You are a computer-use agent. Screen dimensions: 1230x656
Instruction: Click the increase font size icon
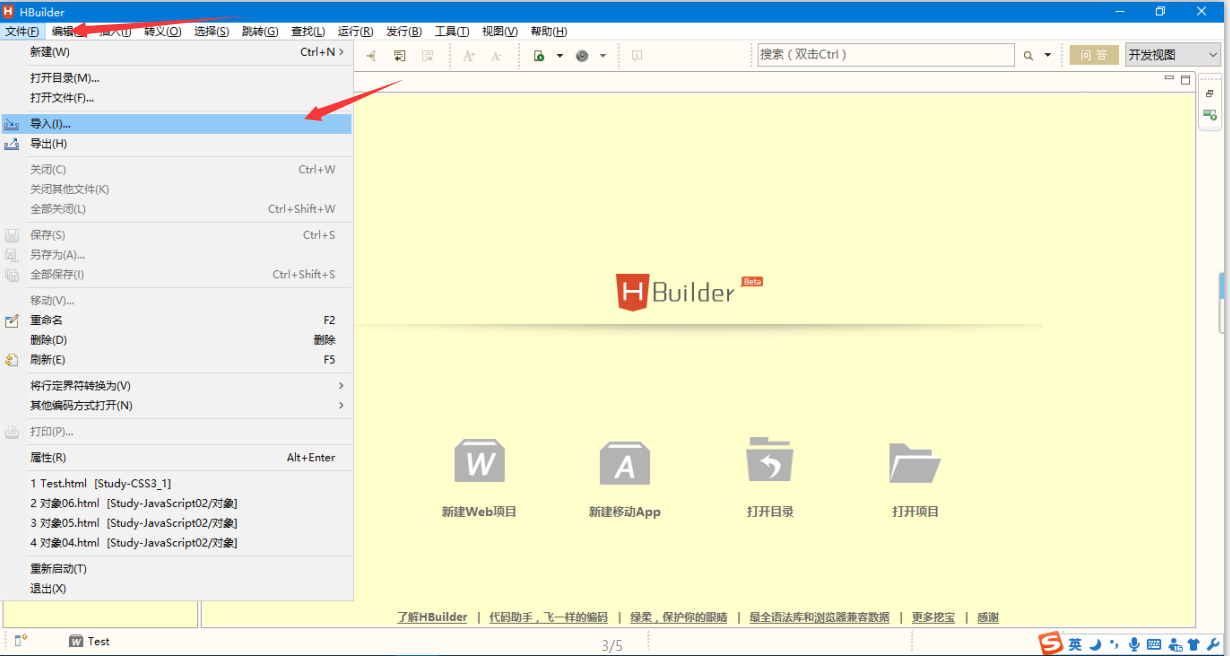pyautogui.click(x=469, y=56)
